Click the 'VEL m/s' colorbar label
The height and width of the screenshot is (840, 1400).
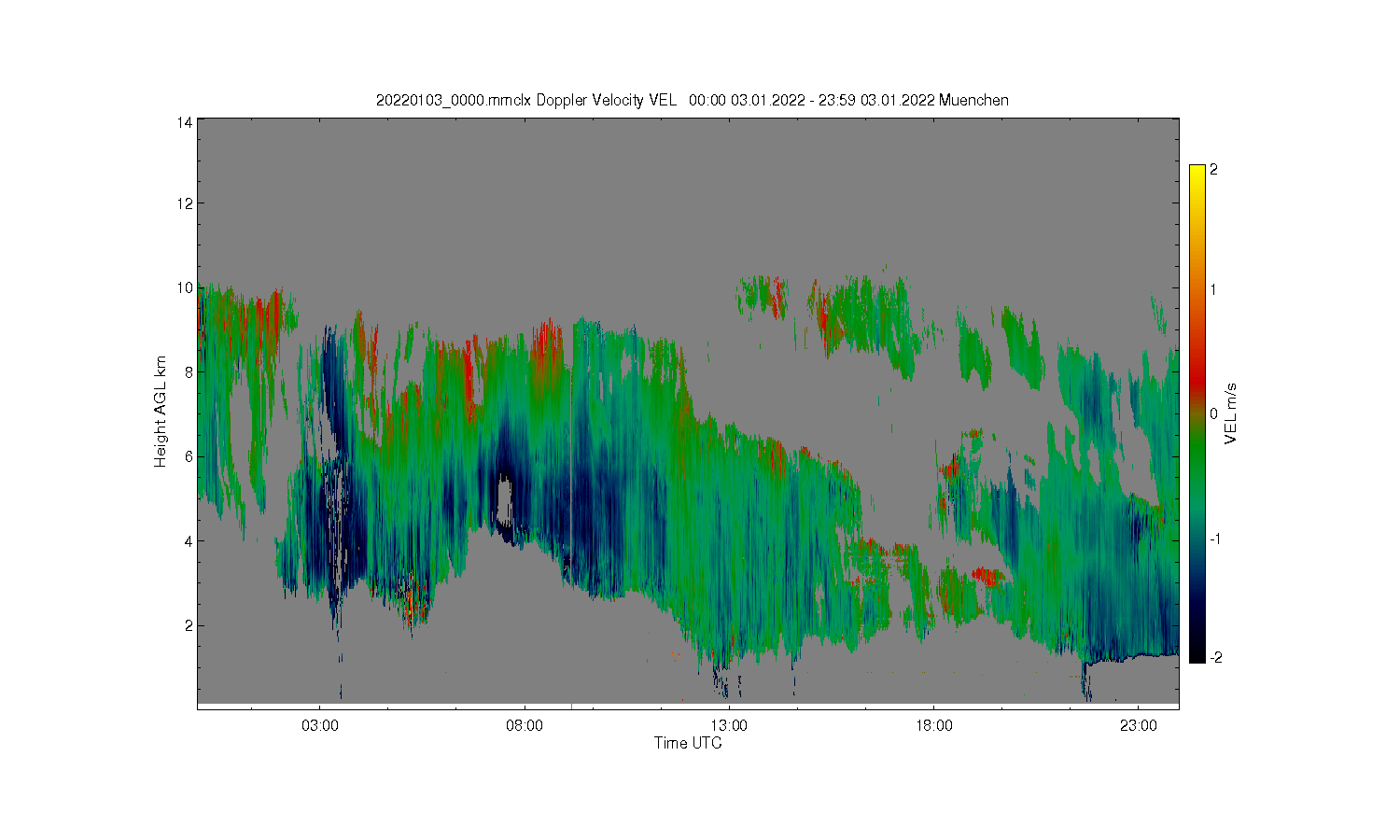[1231, 414]
